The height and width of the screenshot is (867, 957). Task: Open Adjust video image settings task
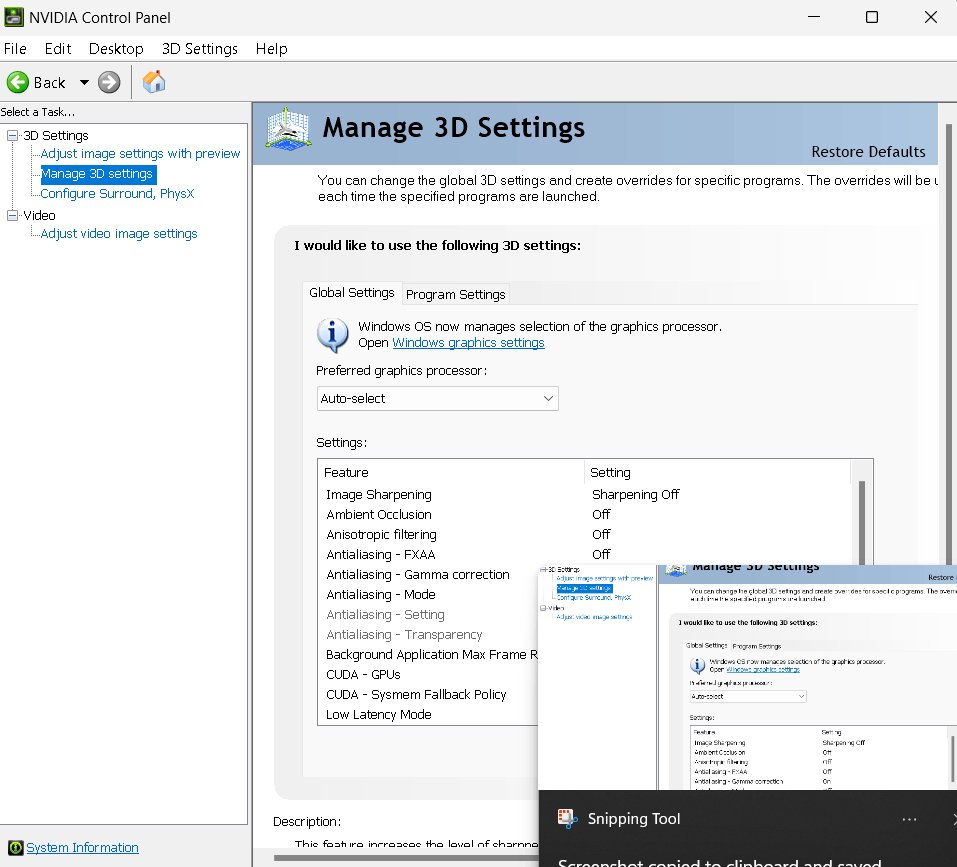coord(119,234)
